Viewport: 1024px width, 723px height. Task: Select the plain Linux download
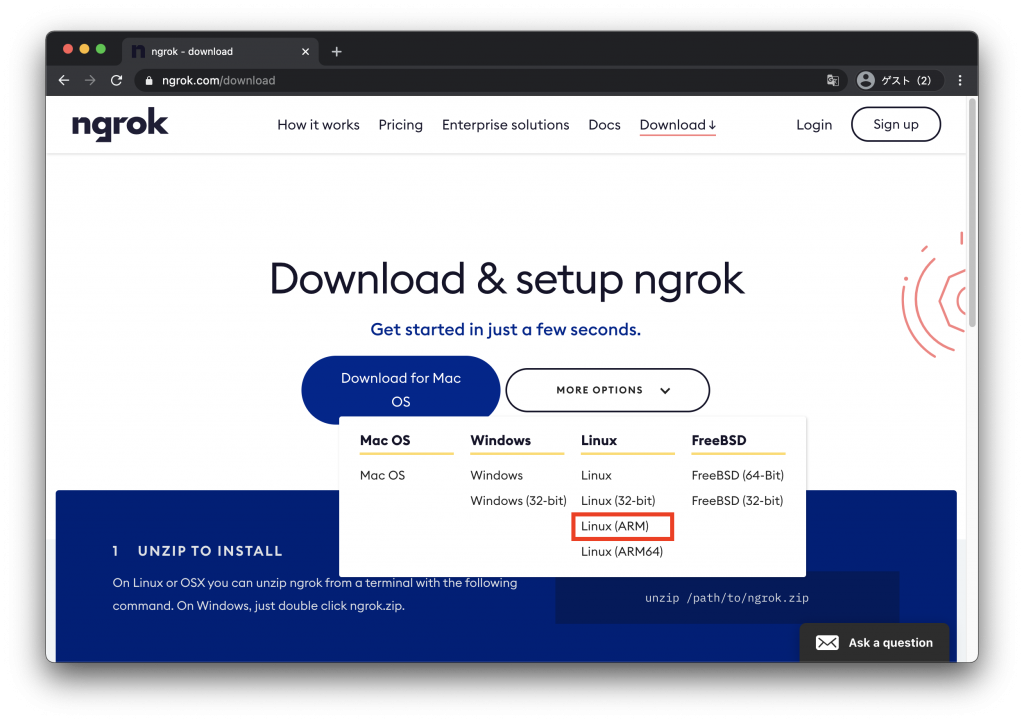pos(596,475)
